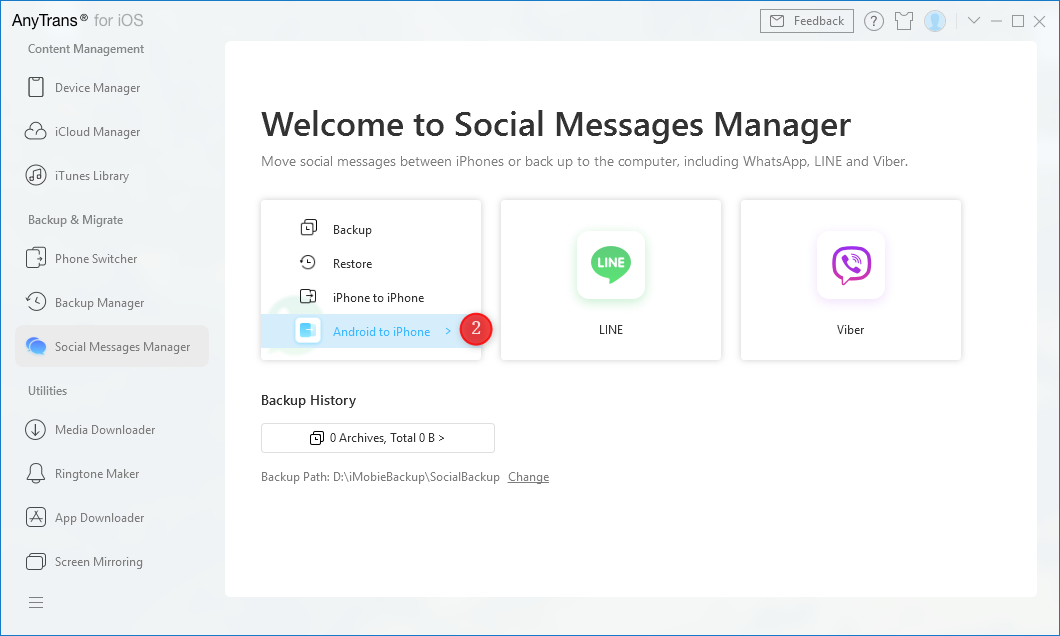This screenshot has height=636, width=1060.
Task: Open Media Downloader in the sidebar
Action: [112, 429]
